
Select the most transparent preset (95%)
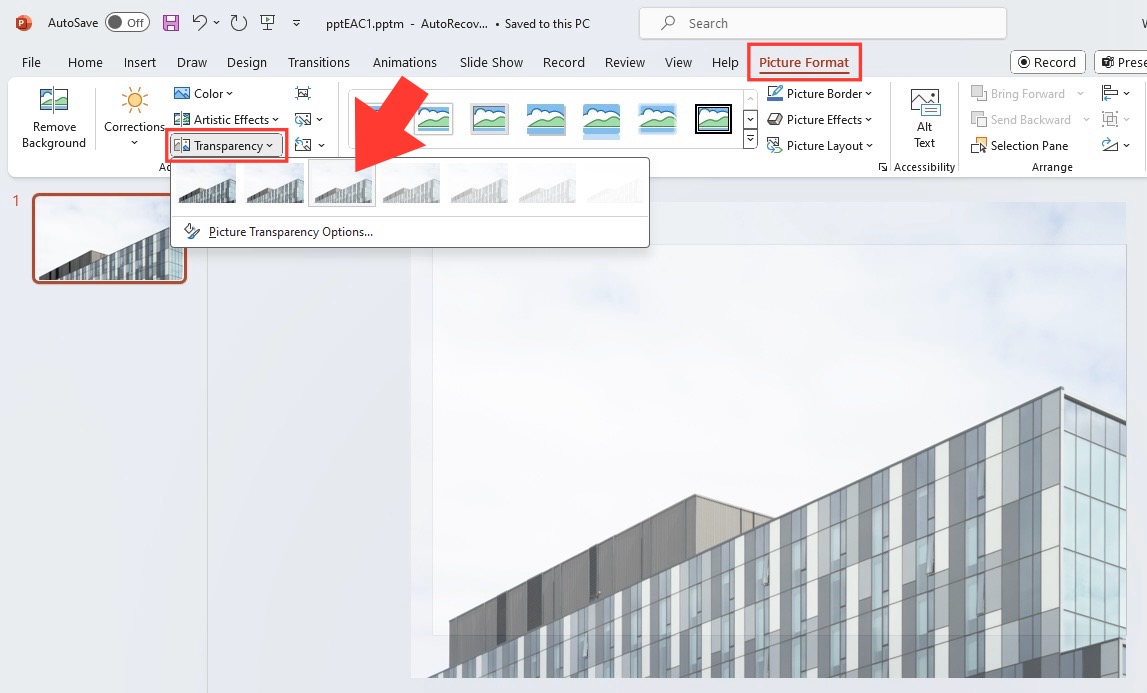click(x=615, y=183)
